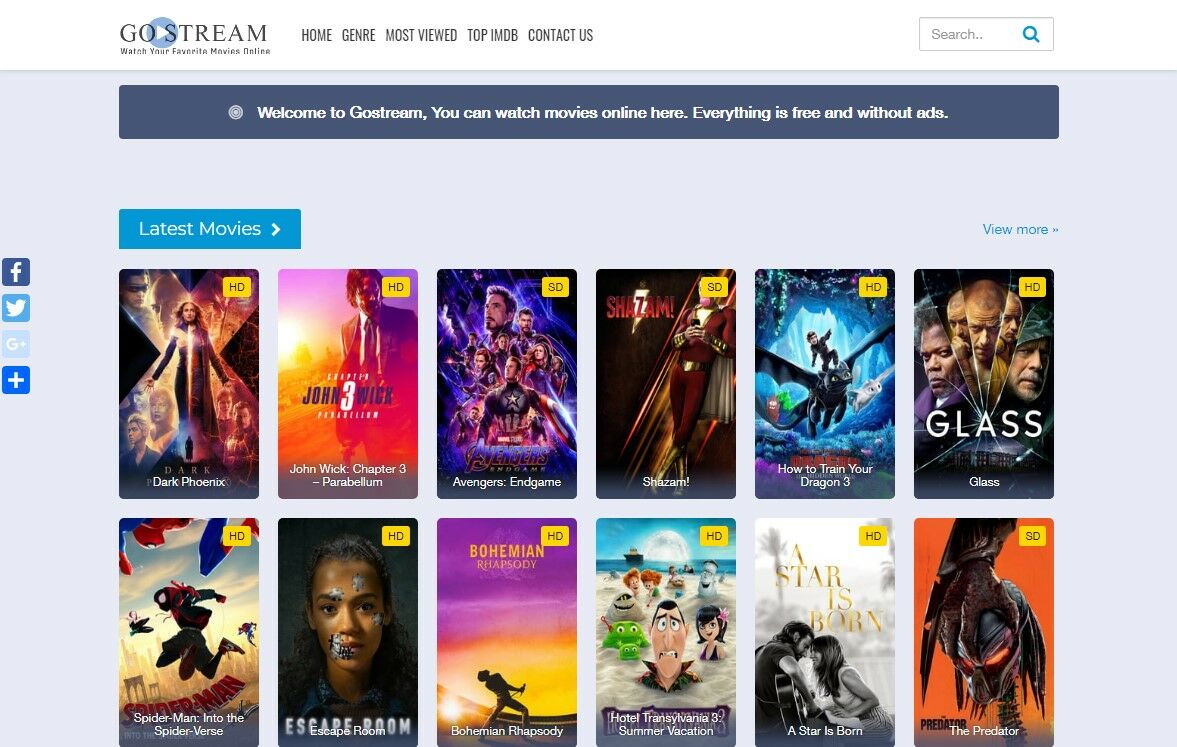Open How to Train Your Dragon 3

825,384
